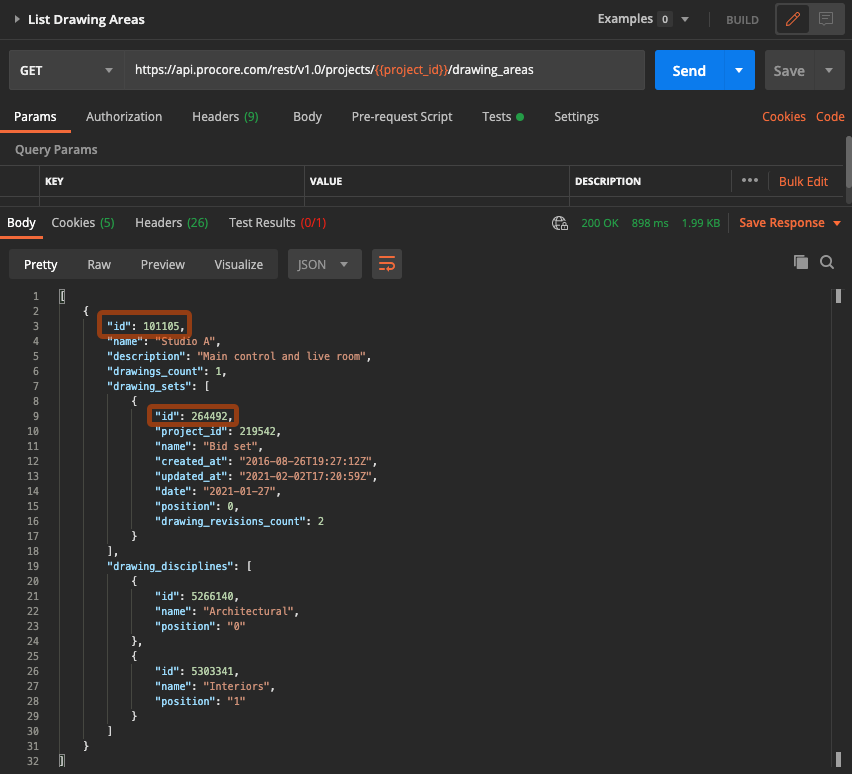This screenshot has height=774, width=852.
Task: Open the response Headers (26) tab
Action: pyautogui.click(x=172, y=223)
